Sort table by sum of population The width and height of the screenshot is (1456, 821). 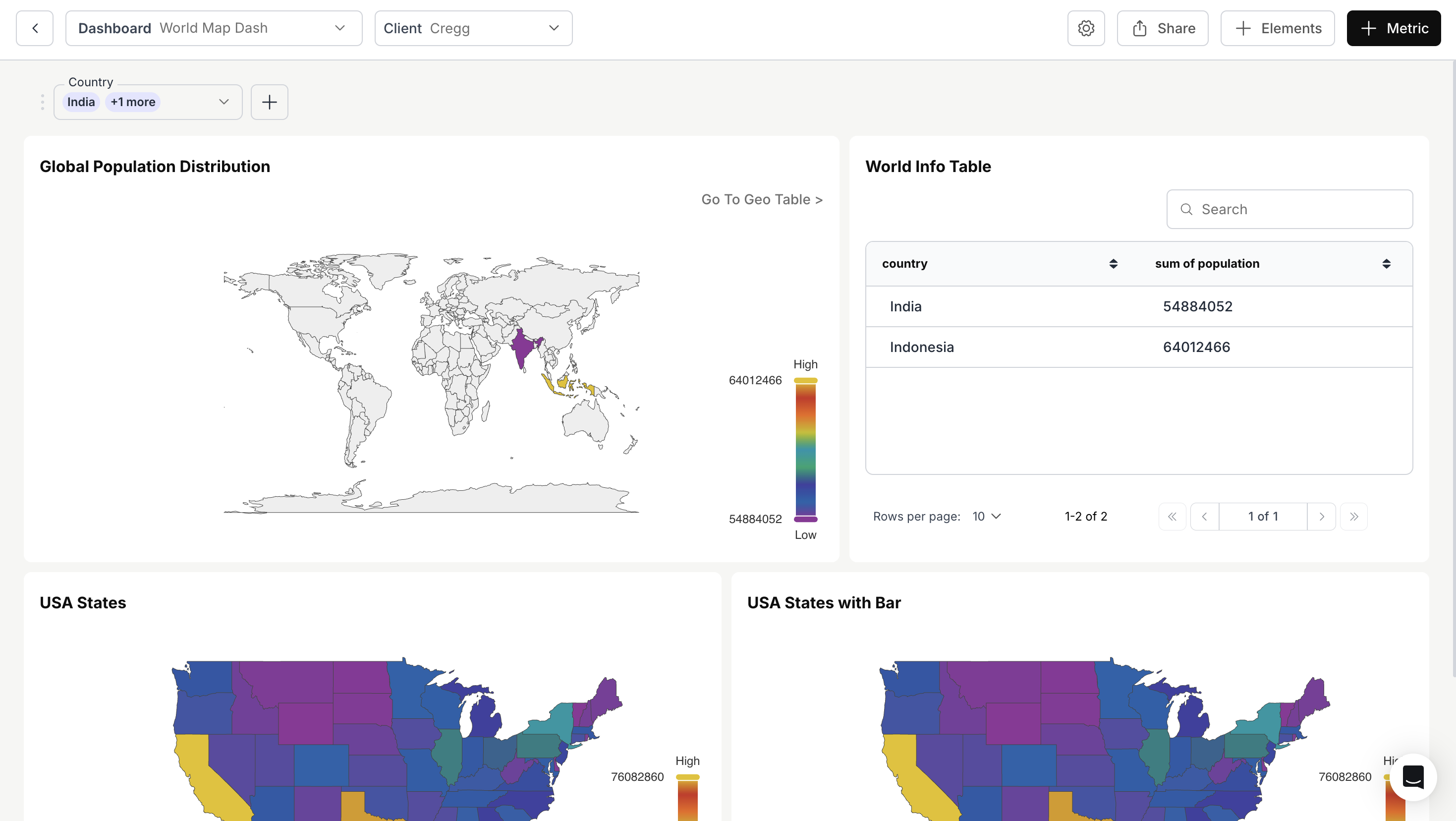(x=1386, y=263)
